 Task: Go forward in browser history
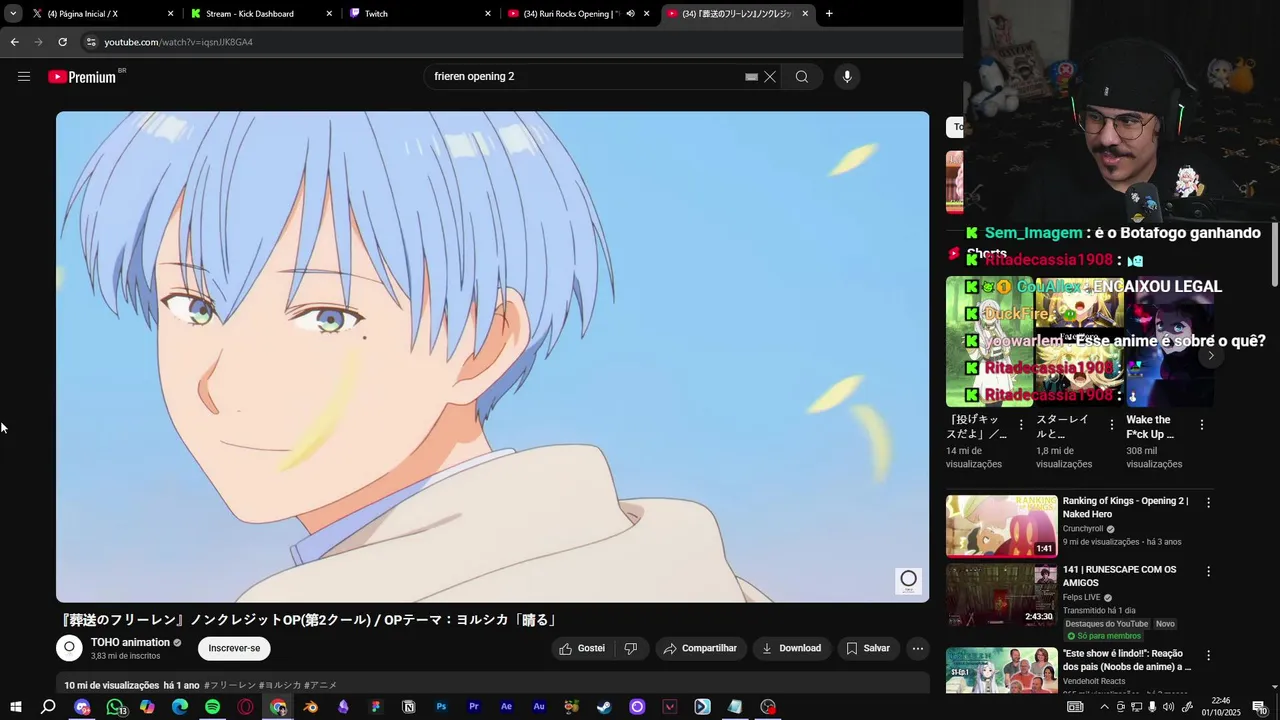[38, 42]
